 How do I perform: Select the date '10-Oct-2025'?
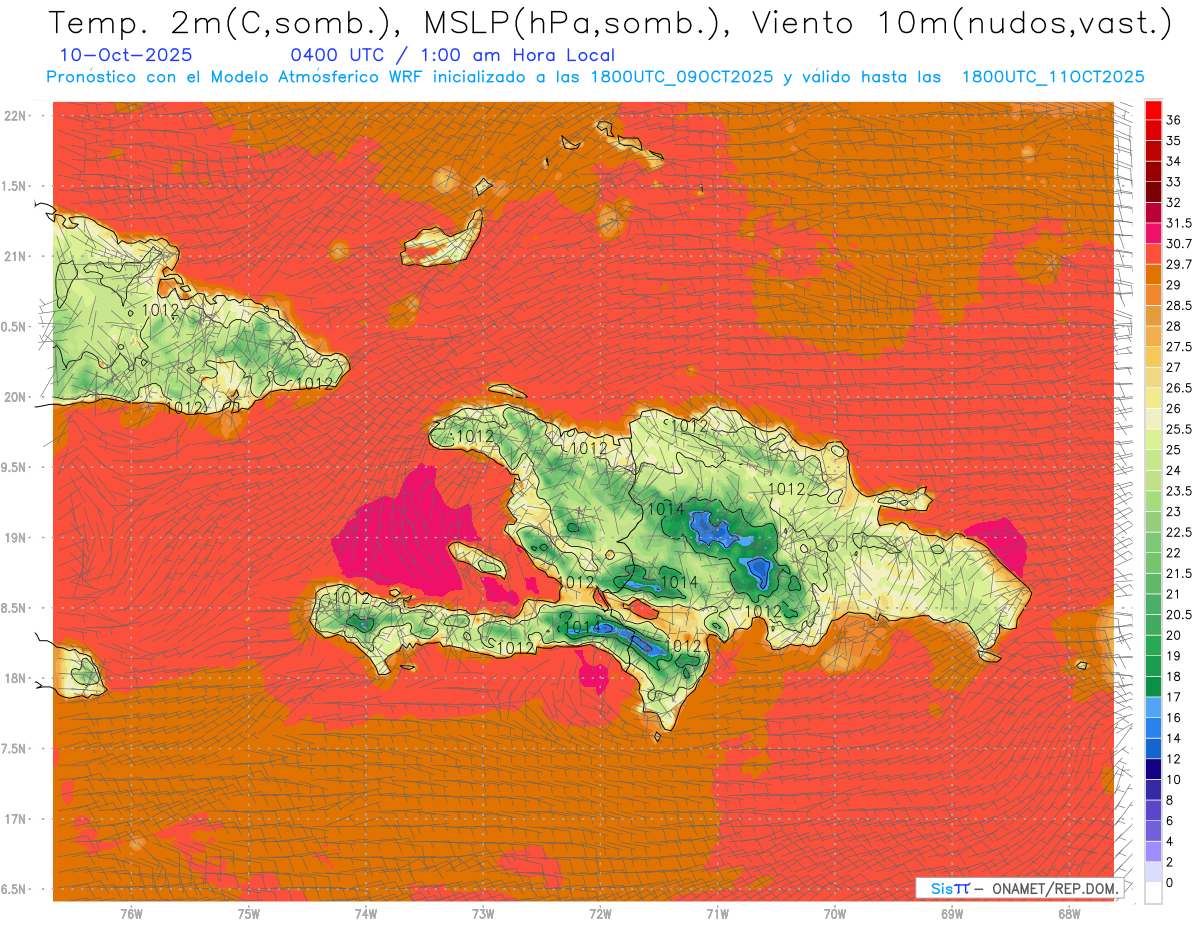(x=126, y=56)
